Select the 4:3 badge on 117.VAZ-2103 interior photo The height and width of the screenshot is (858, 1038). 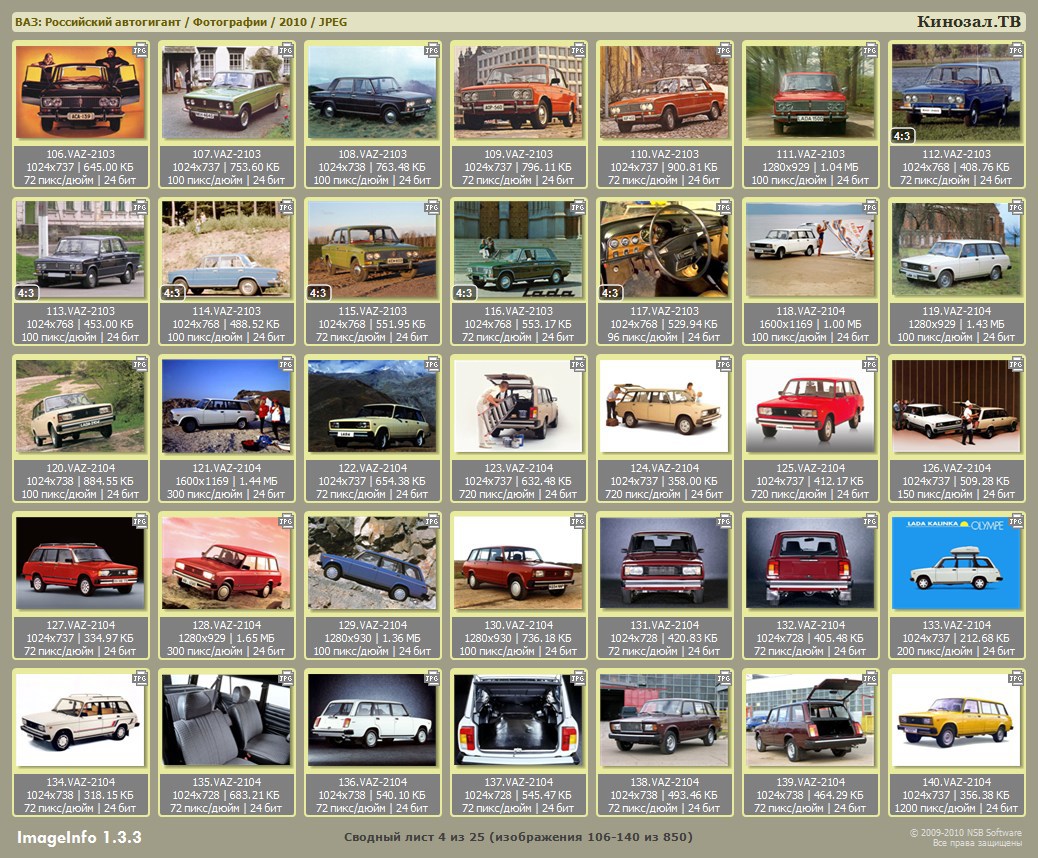tap(611, 293)
